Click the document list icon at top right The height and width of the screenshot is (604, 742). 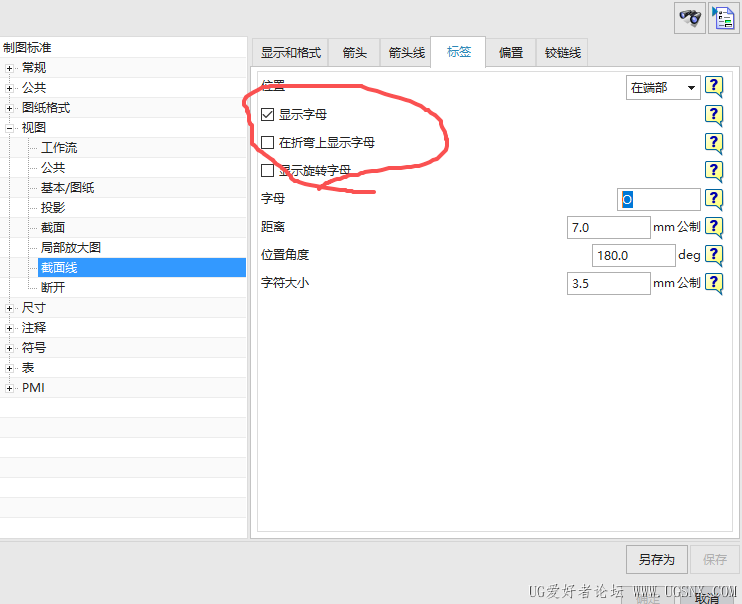(724, 18)
